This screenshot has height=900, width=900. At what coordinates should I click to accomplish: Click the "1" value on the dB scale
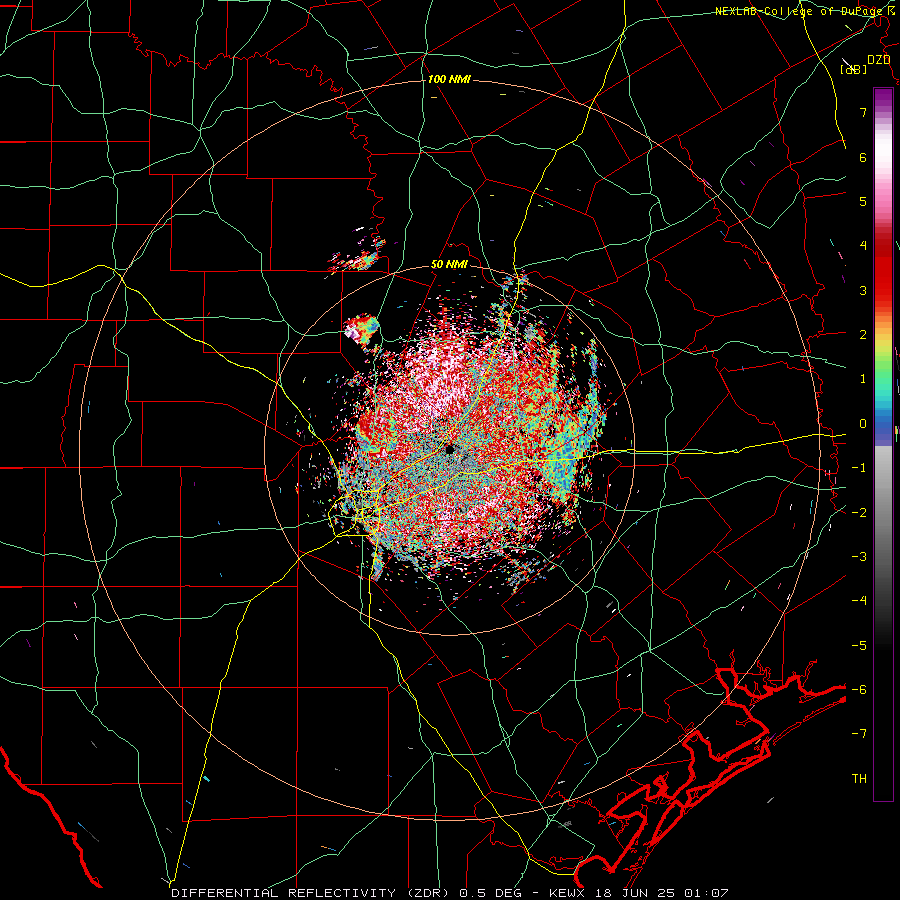click(863, 379)
